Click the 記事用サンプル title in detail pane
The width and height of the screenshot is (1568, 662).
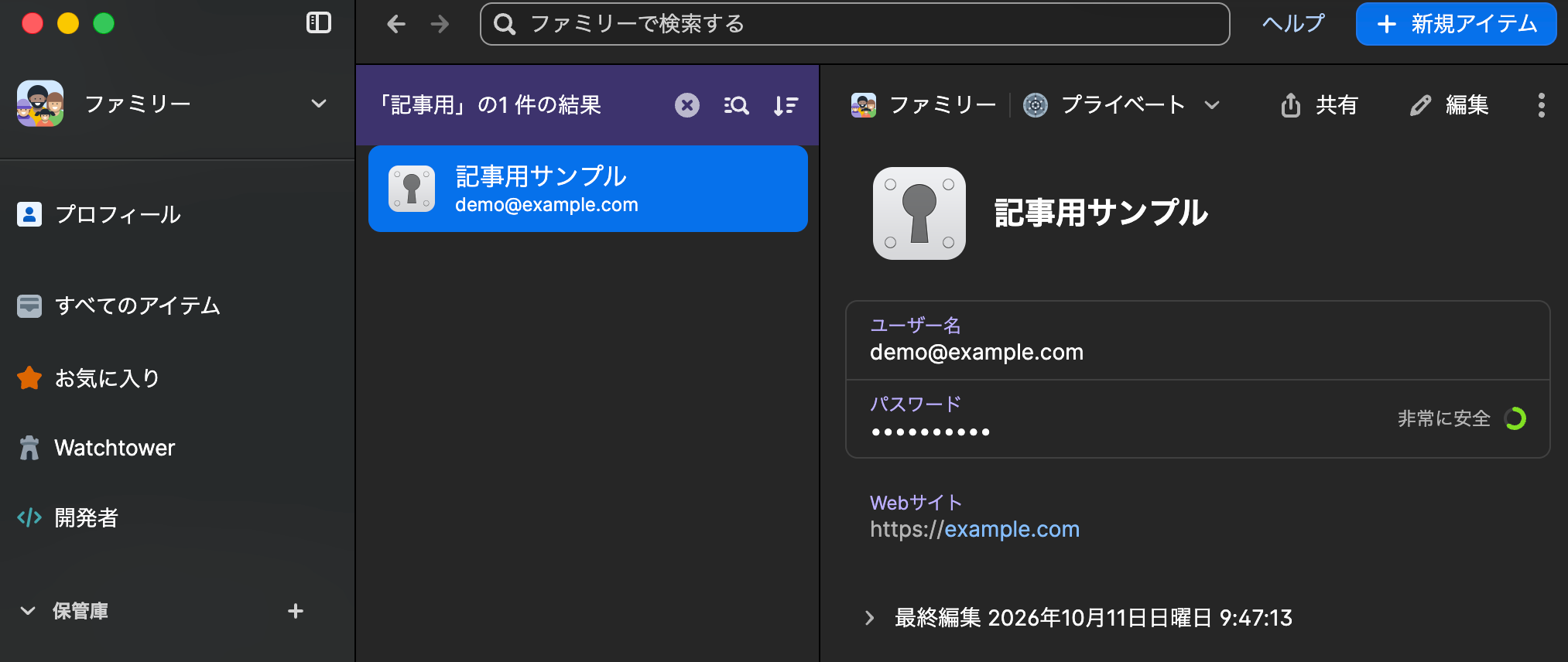tap(1101, 213)
